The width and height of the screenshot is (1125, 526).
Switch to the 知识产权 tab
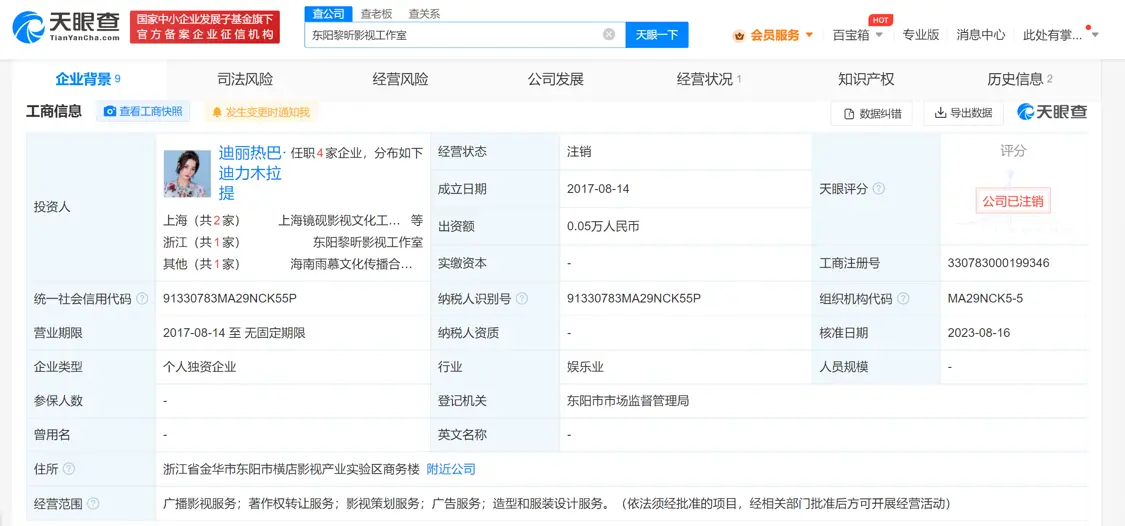[x=866, y=79]
